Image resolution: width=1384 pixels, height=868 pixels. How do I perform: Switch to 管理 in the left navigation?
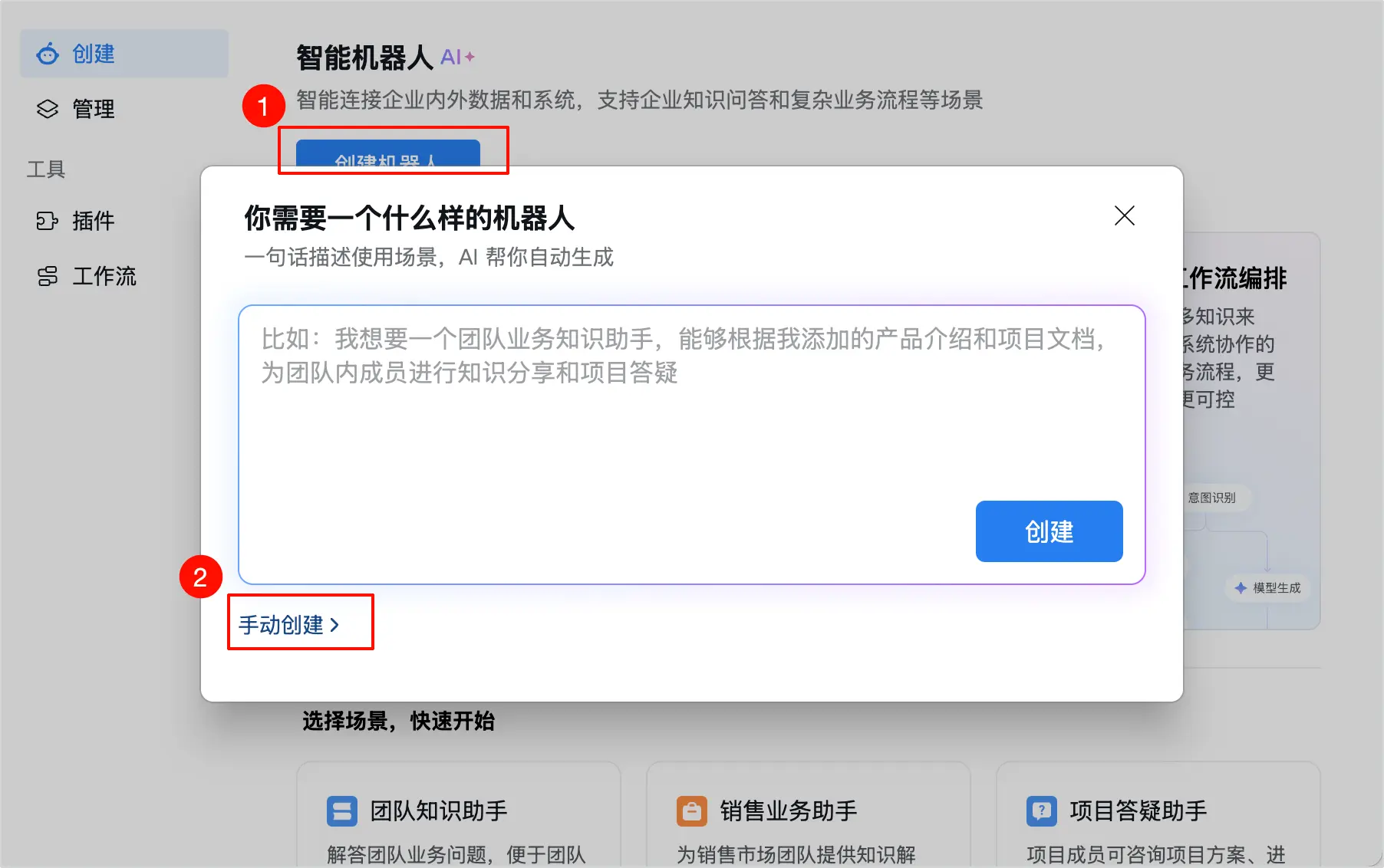(92, 109)
